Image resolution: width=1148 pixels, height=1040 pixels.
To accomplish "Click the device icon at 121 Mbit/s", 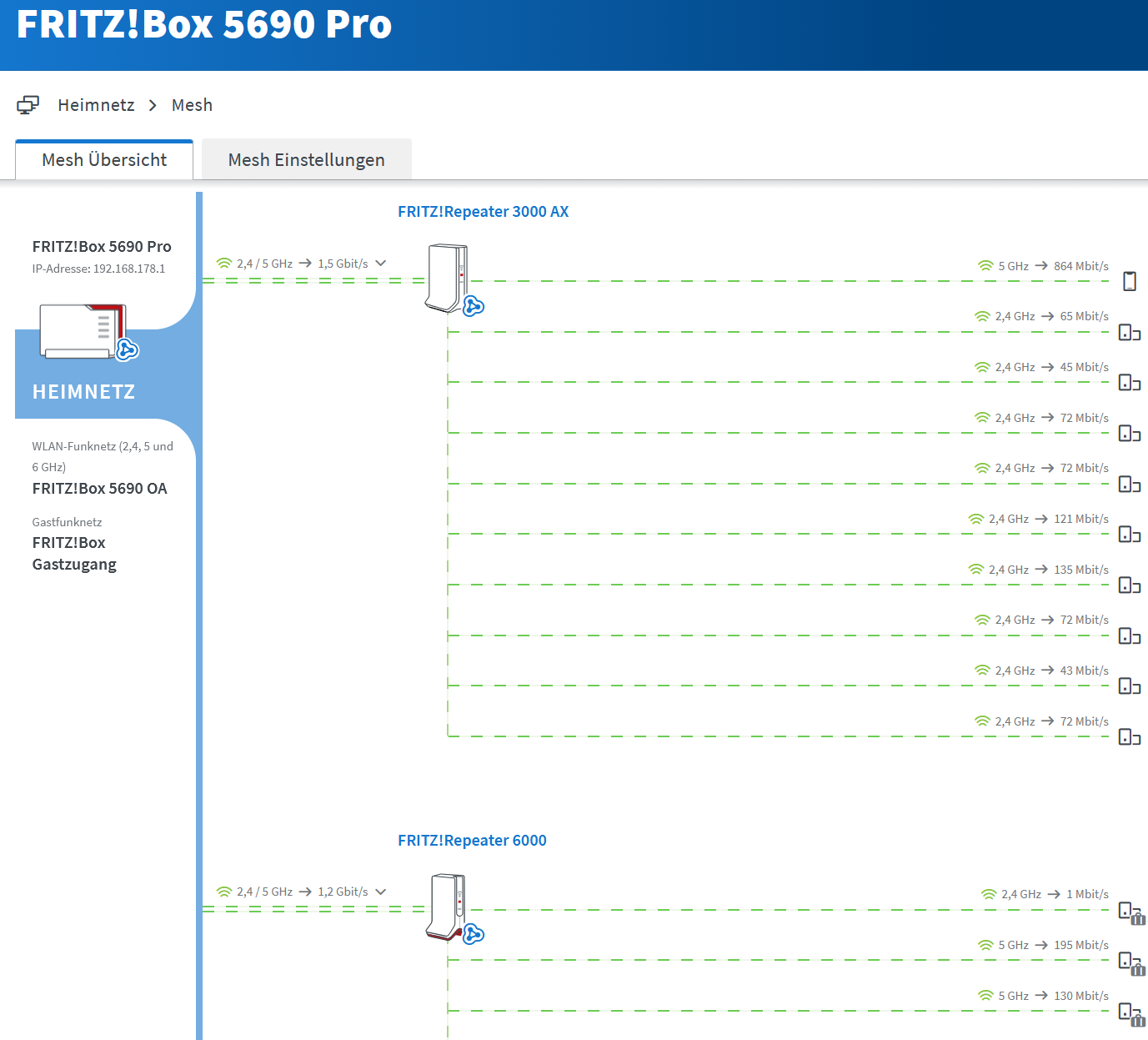I will coord(1130,535).
